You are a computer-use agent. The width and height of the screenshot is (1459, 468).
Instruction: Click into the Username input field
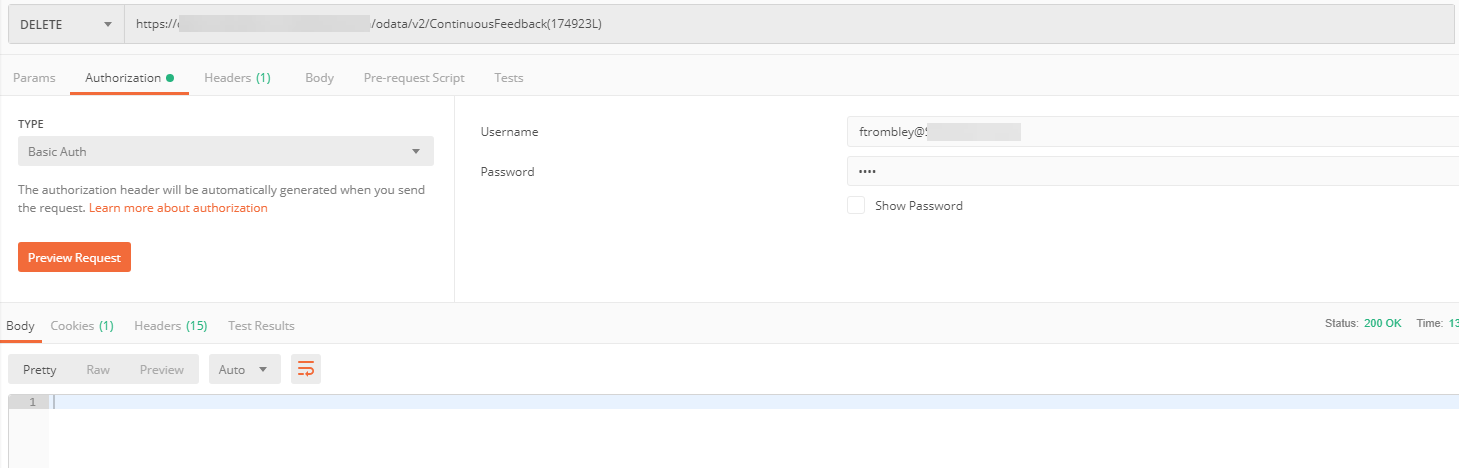[x=1153, y=131]
